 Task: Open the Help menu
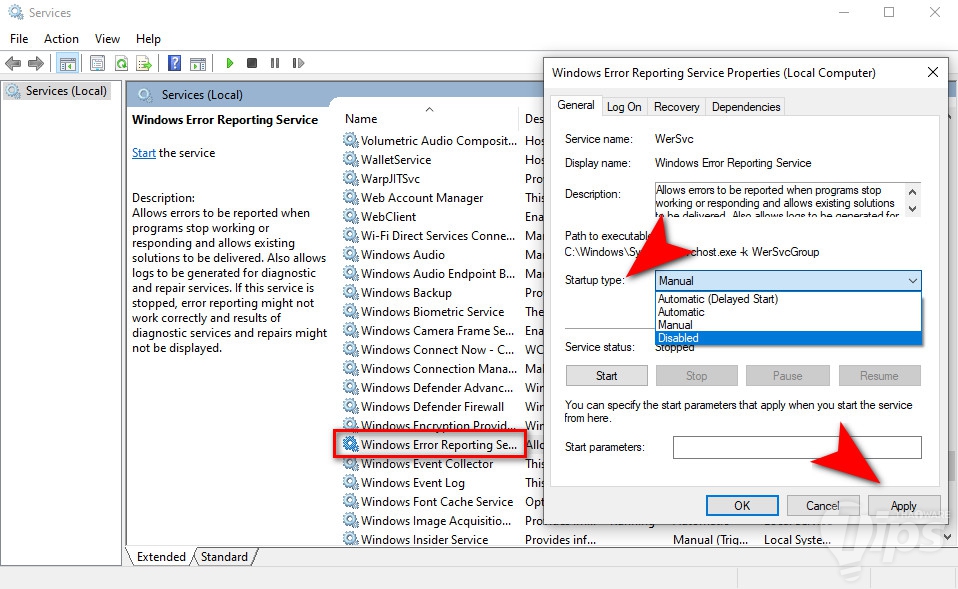click(x=148, y=38)
